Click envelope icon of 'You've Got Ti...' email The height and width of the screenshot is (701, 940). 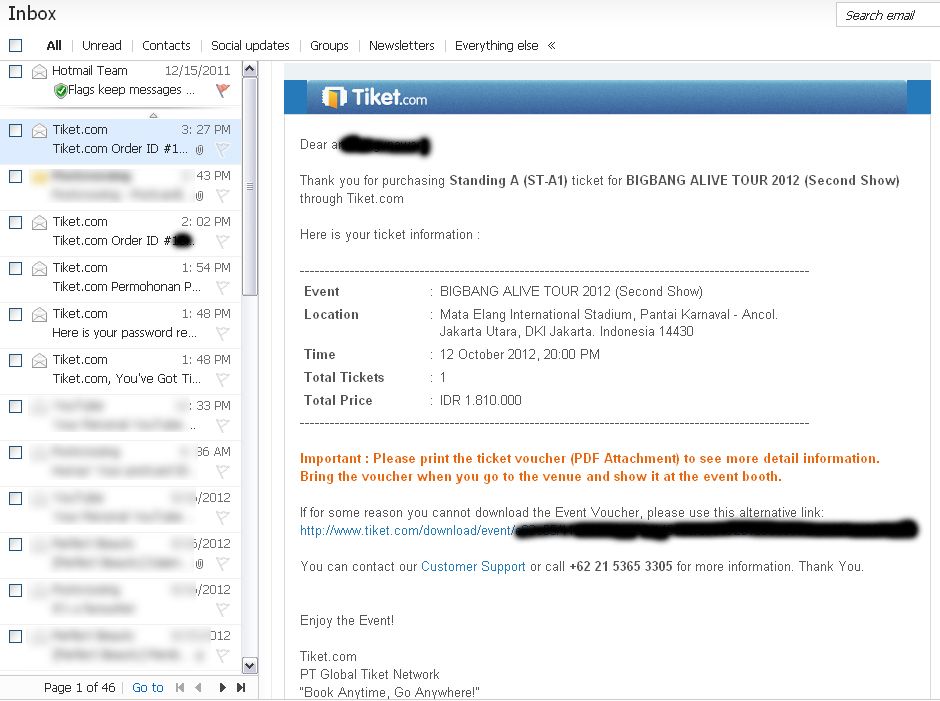pos(40,360)
